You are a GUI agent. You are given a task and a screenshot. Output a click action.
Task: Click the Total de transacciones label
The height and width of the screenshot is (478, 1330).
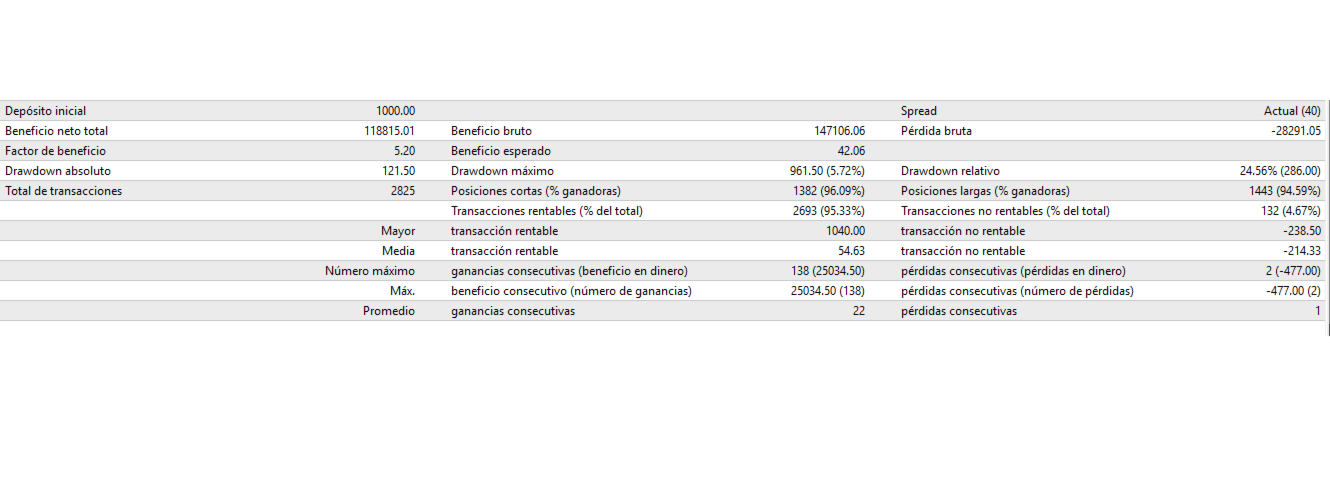click(x=64, y=191)
